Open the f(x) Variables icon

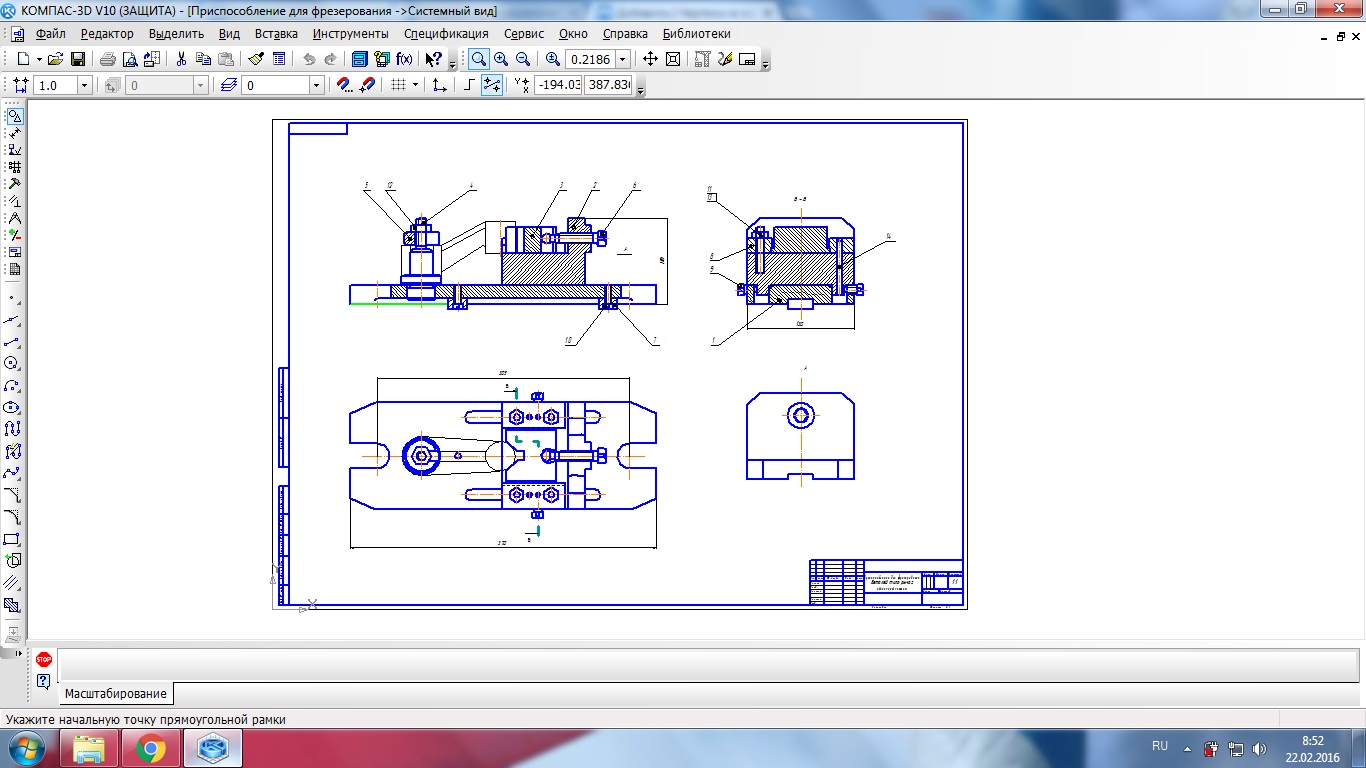click(x=403, y=59)
